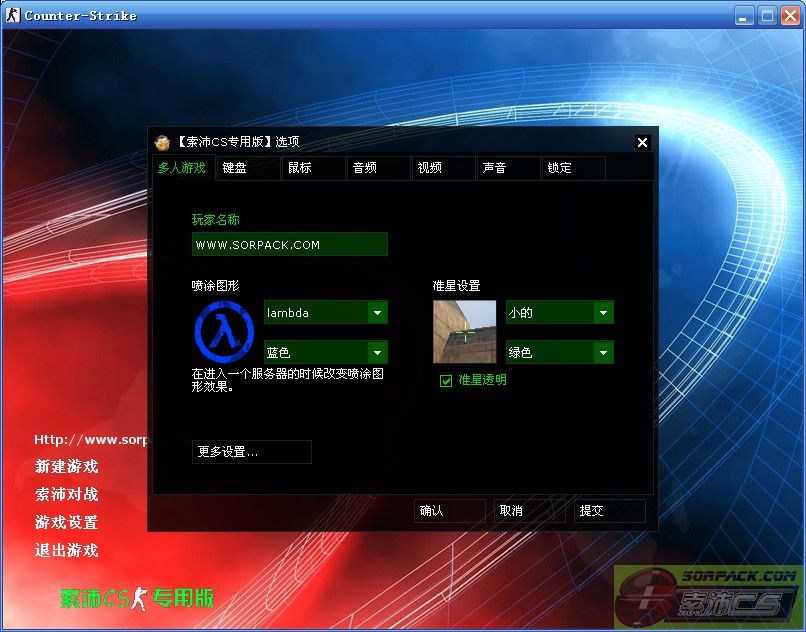This screenshot has height=632, width=806.
Task: Close the options dialog with X
Action: coord(642,142)
